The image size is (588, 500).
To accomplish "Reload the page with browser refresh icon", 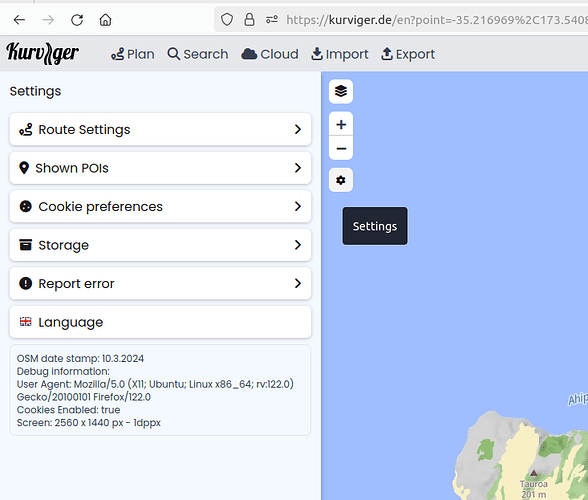I will [77, 20].
